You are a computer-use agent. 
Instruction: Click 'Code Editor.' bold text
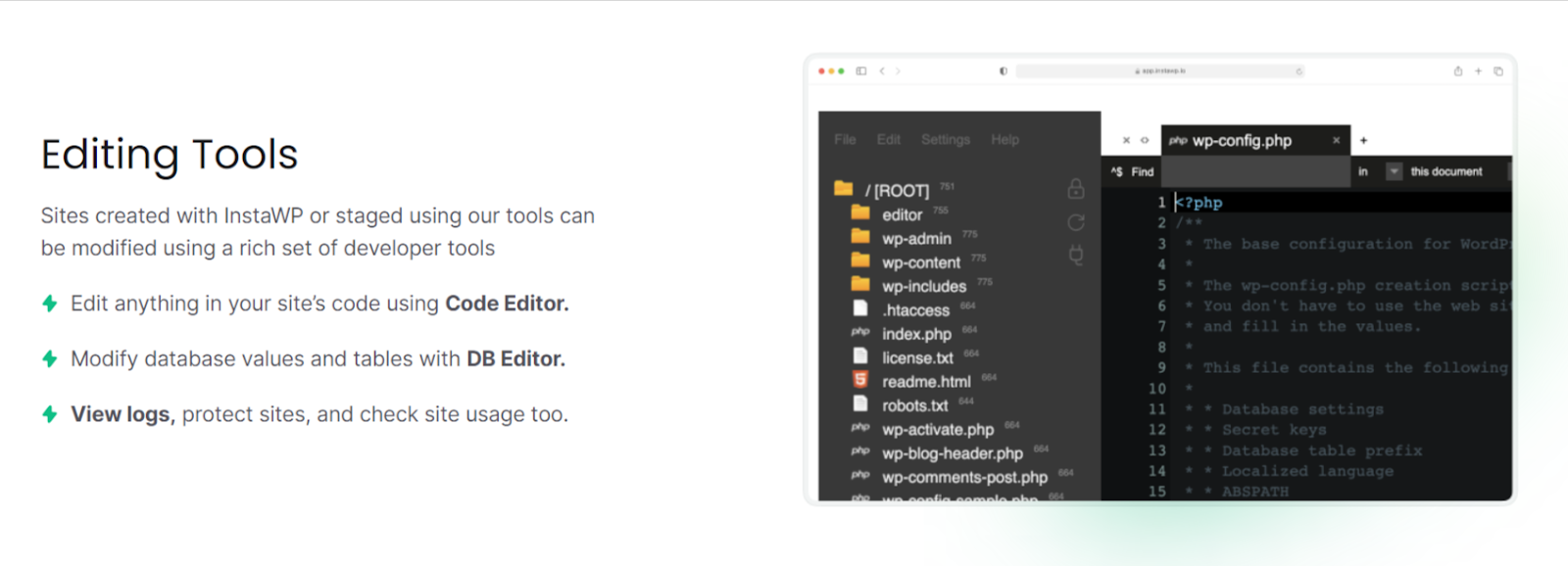[507, 304]
